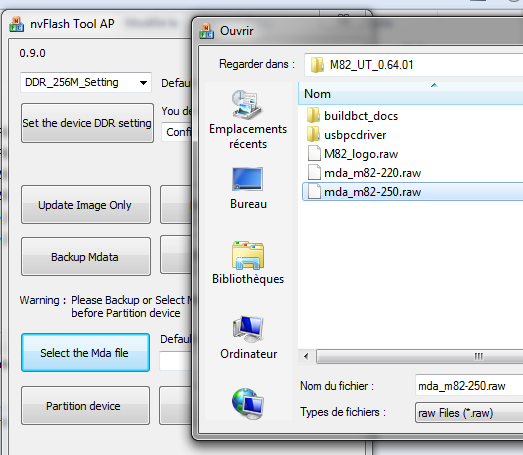Go to Bureau in the places sidebar
The height and width of the screenshot is (455, 523).
click(248, 188)
